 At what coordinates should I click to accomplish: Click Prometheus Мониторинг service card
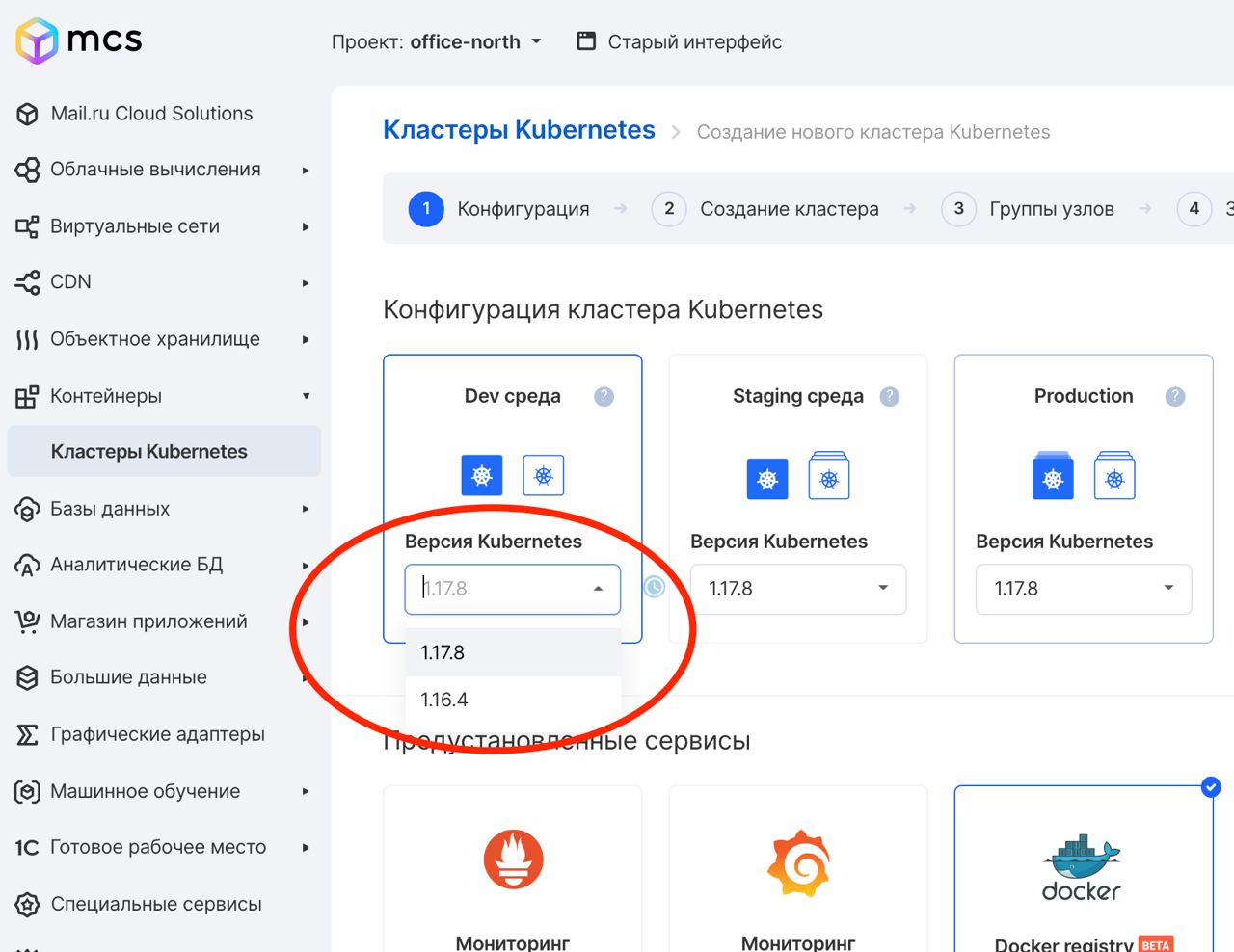point(513,869)
